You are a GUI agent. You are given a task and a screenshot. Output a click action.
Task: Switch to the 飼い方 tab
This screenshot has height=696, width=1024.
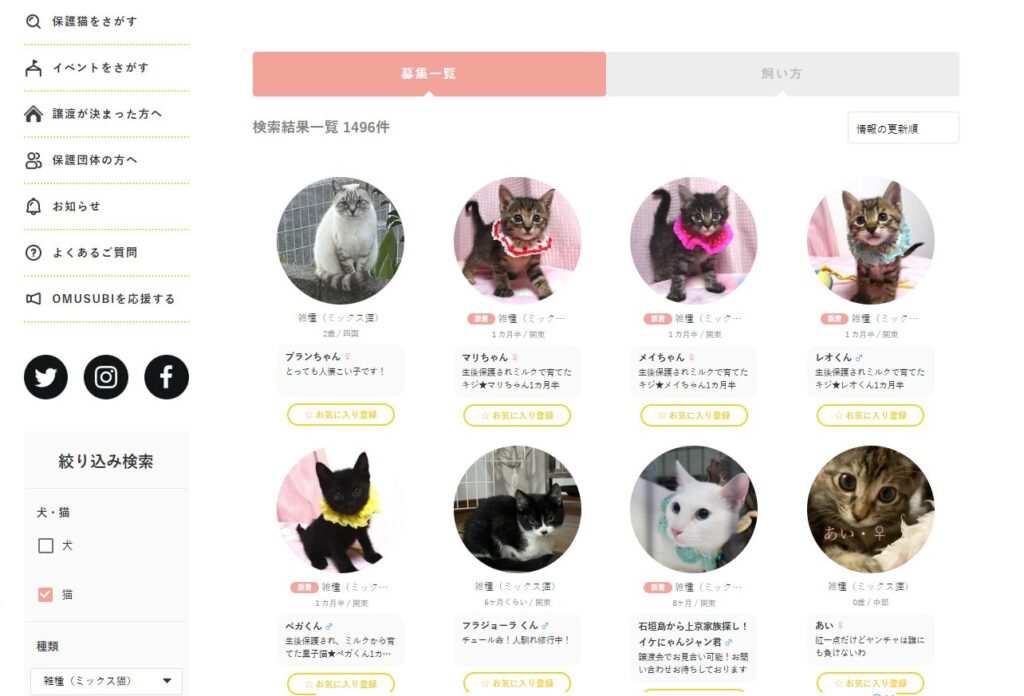click(782, 74)
